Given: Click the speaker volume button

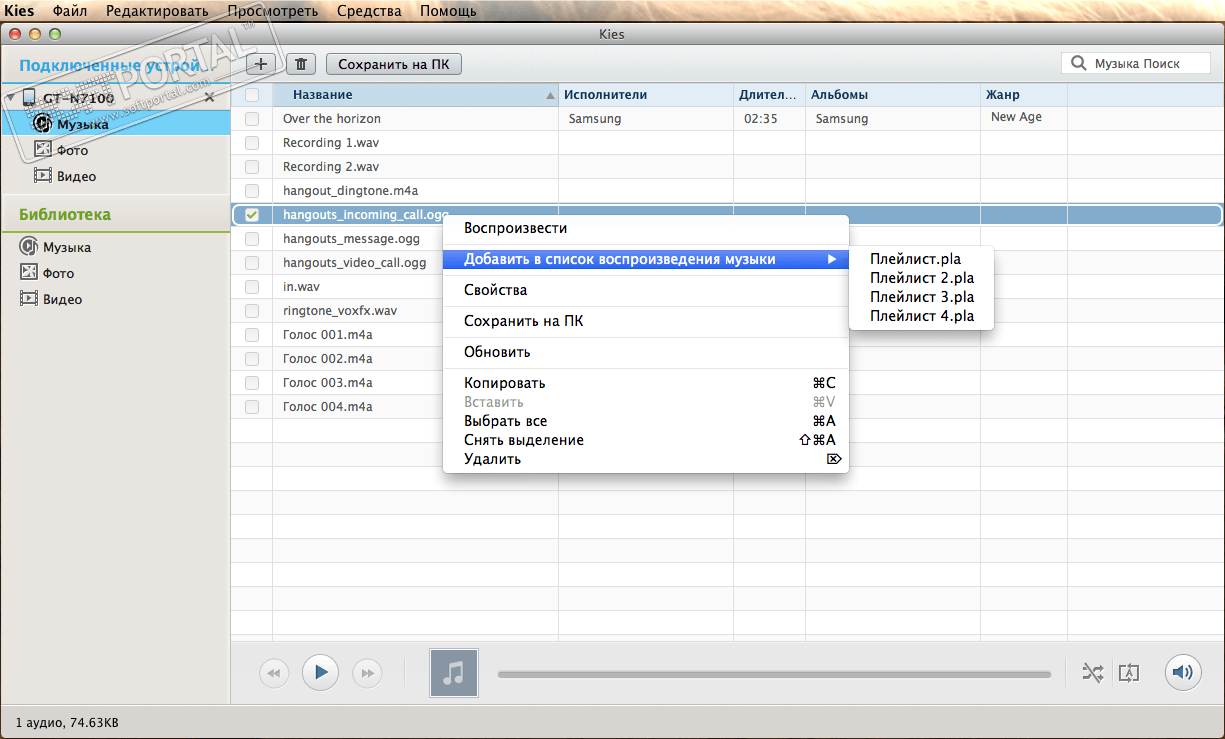Looking at the screenshot, I should coord(1183,672).
